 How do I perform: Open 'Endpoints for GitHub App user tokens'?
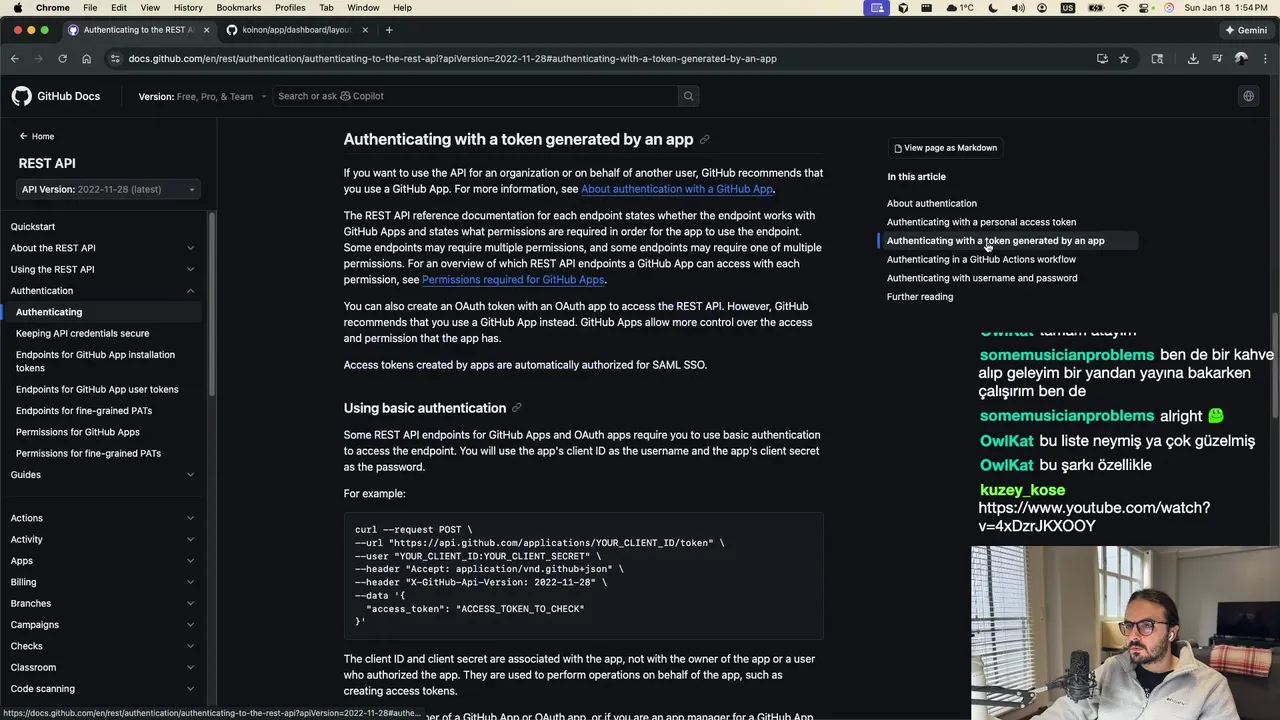[97, 389]
